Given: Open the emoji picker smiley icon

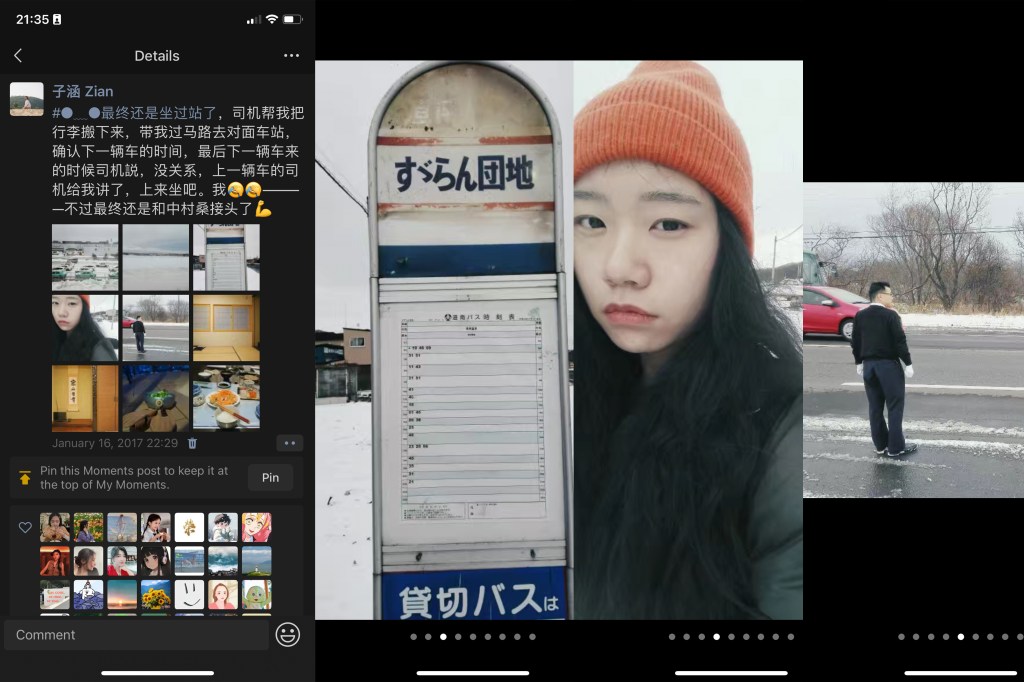Looking at the screenshot, I should [x=288, y=634].
